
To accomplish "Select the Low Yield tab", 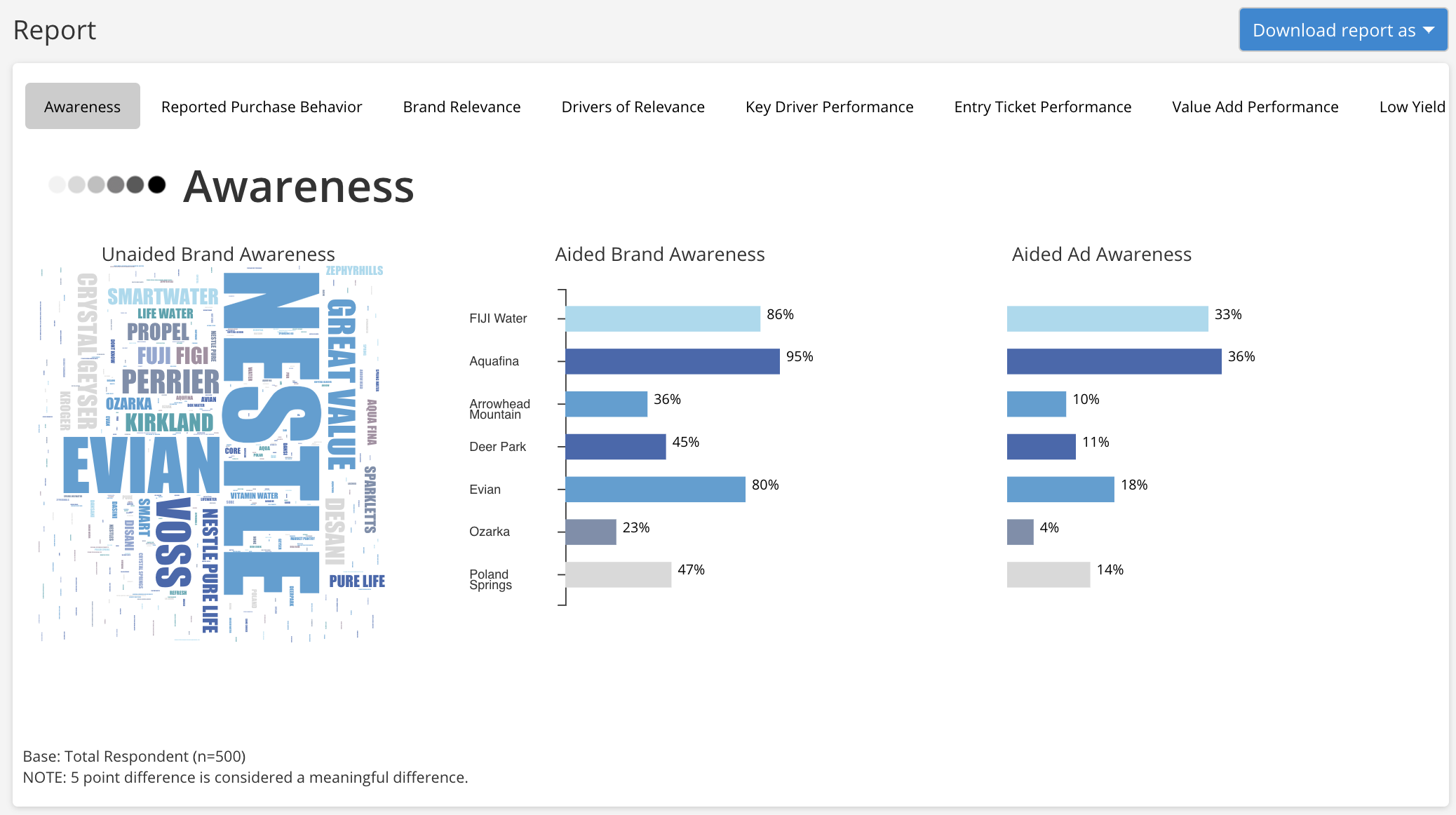I will pos(1412,107).
